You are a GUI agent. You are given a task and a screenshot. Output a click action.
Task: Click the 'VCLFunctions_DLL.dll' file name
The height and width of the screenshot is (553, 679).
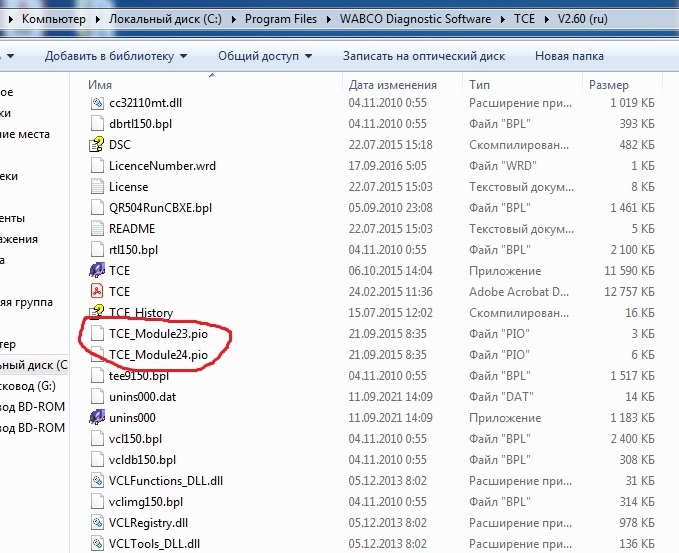pyautogui.click(x=166, y=481)
